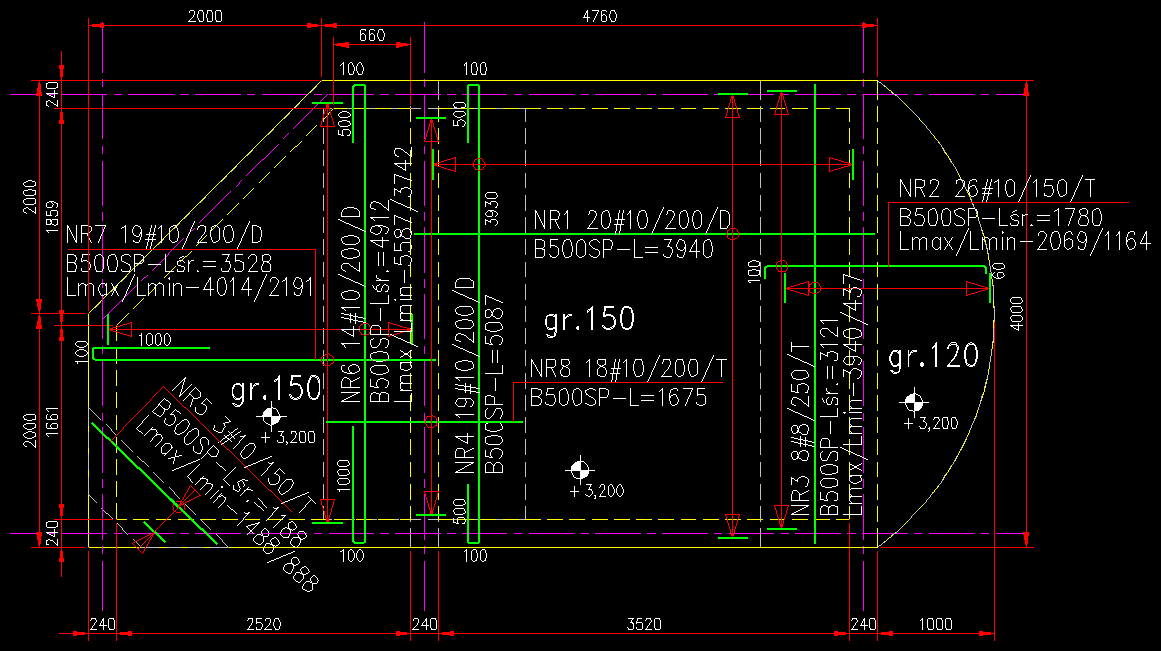Click the 660 dimension value
Image resolution: width=1161 pixels, height=651 pixels.
(372, 35)
